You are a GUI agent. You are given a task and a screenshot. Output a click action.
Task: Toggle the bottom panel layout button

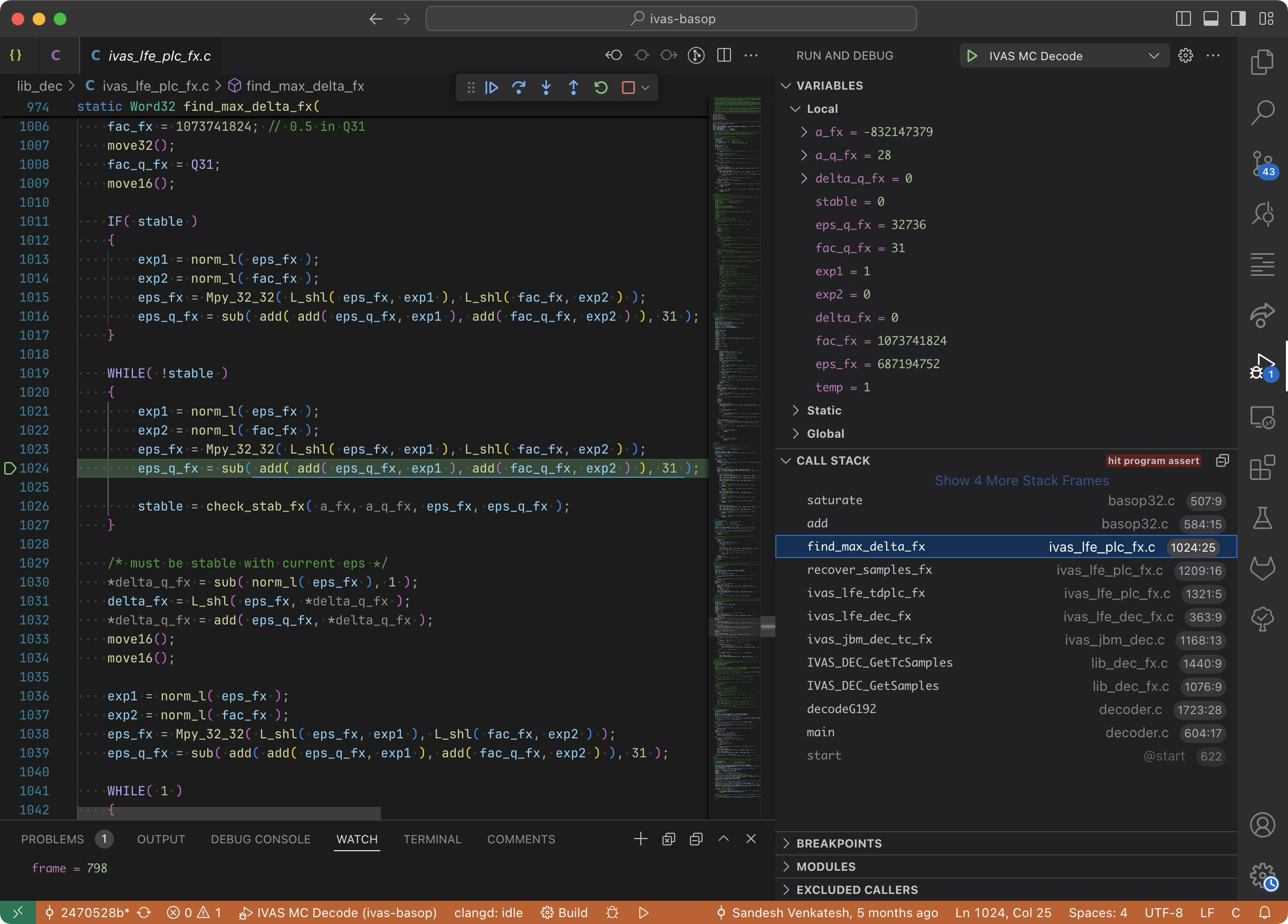pyautogui.click(x=1211, y=19)
